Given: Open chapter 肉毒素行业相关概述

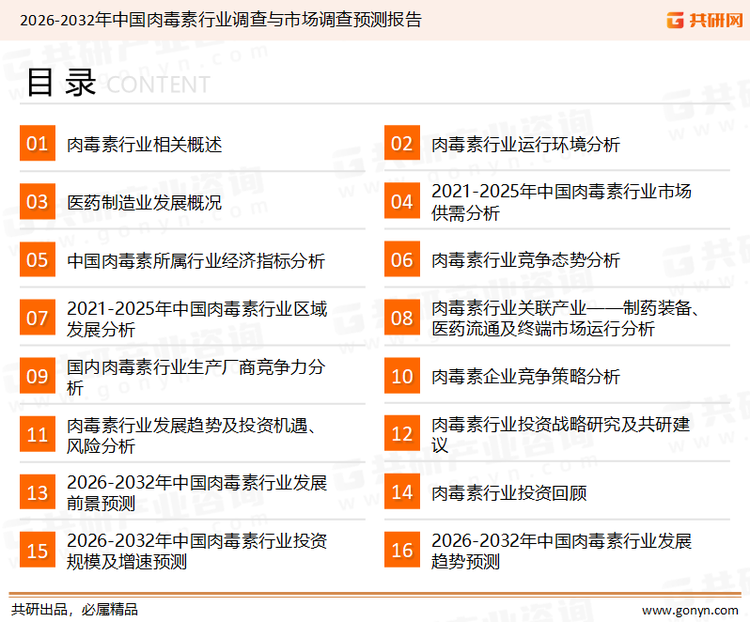Looking at the screenshot, I should [x=144, y=145].
